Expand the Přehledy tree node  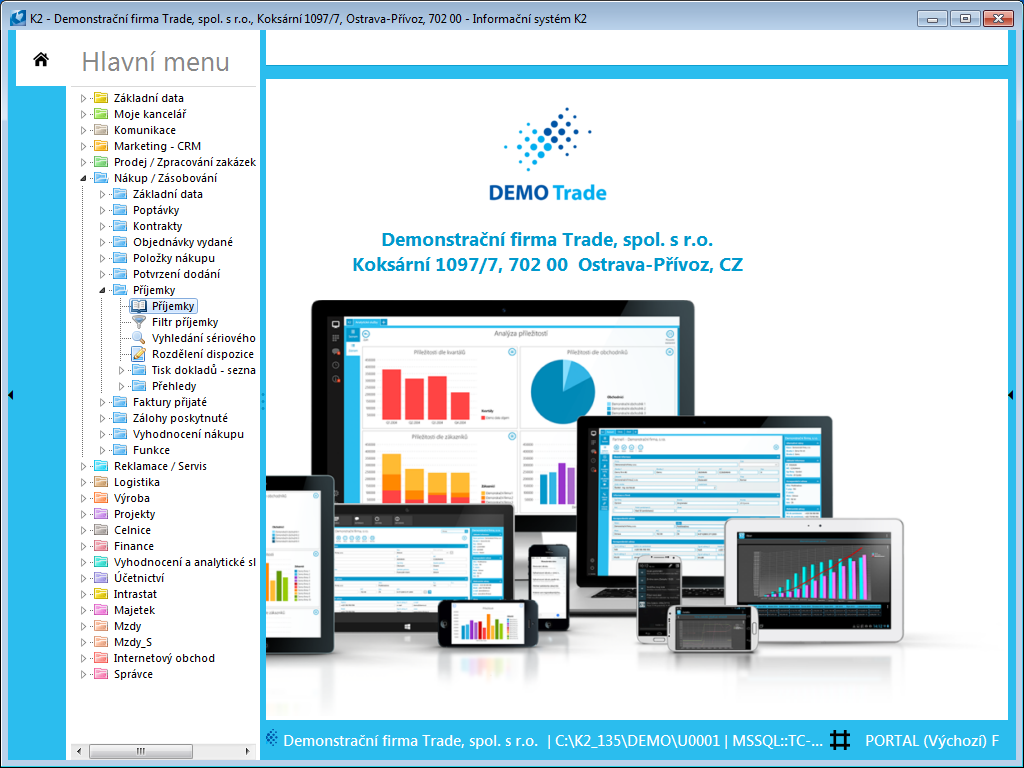[x=121, y=386]
